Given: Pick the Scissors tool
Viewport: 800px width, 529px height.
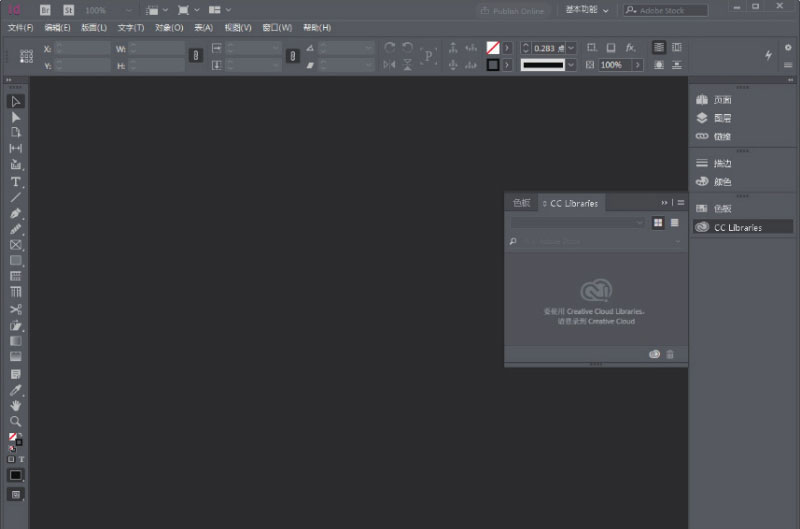Looking at the screenshot, I should tap(16, 309).
